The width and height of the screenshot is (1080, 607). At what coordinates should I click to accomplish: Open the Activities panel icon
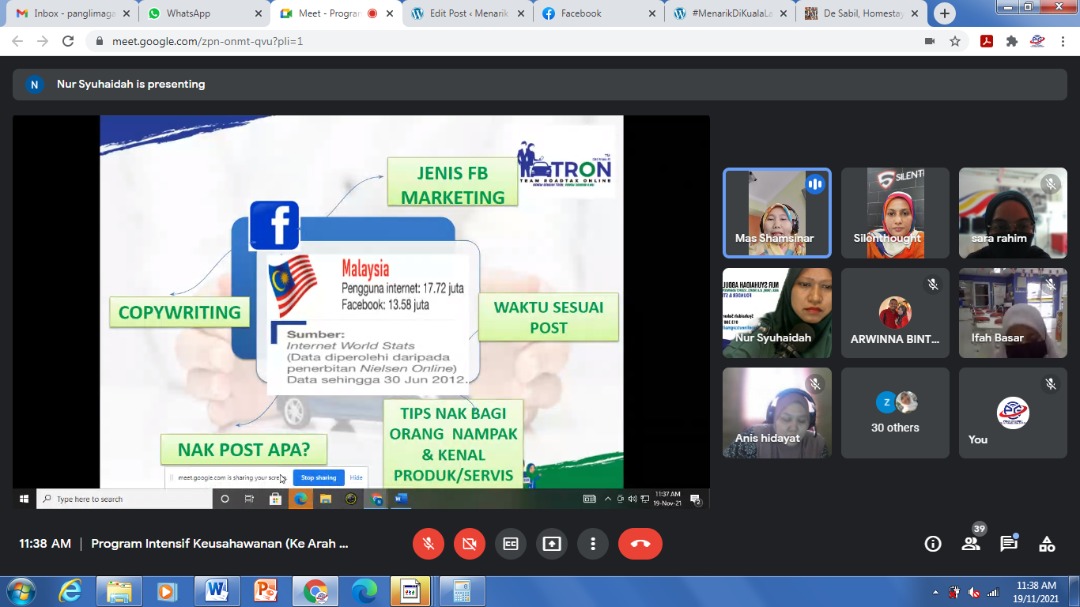(x=1047, y=544)
